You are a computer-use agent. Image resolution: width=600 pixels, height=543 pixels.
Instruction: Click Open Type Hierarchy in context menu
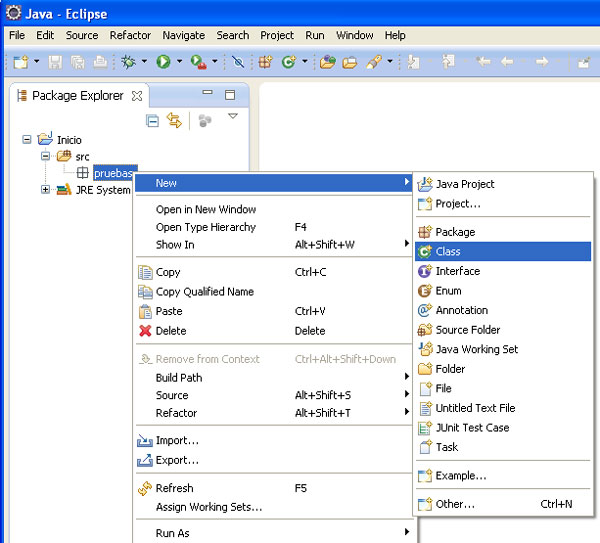(274, 227)
